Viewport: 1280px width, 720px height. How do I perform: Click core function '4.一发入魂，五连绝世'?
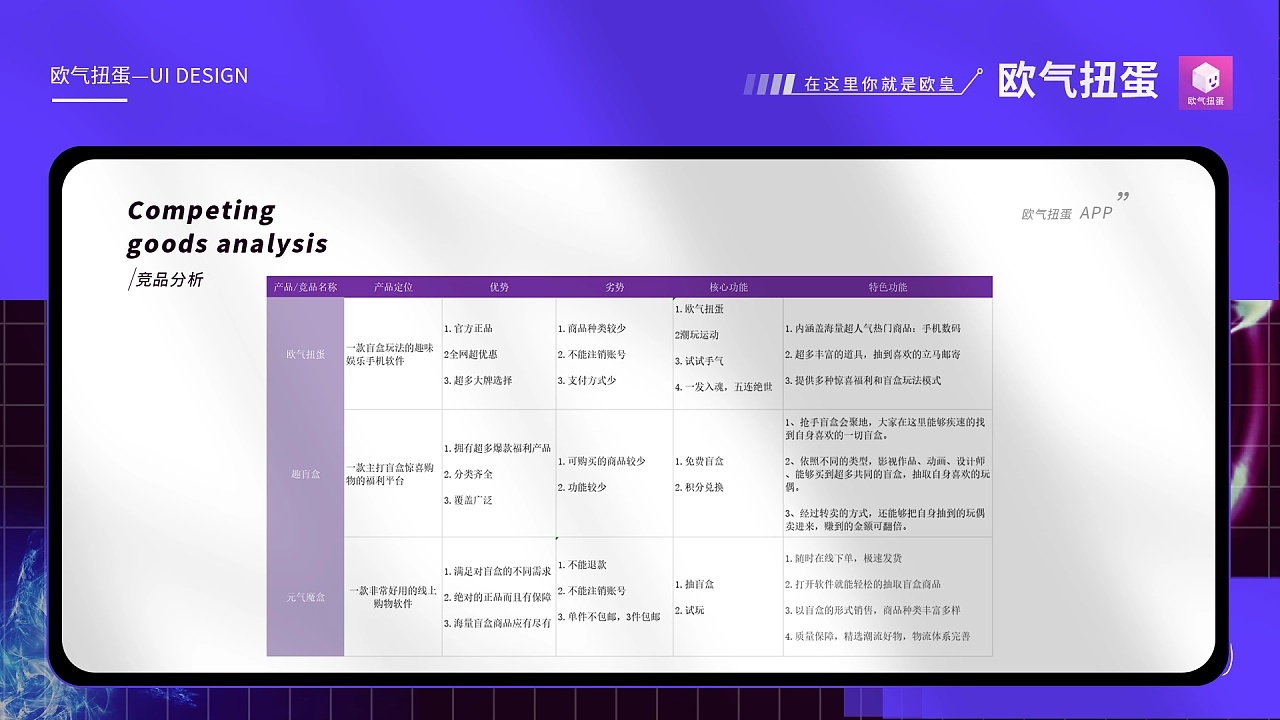pyautogui.click(x=724, y=387)
